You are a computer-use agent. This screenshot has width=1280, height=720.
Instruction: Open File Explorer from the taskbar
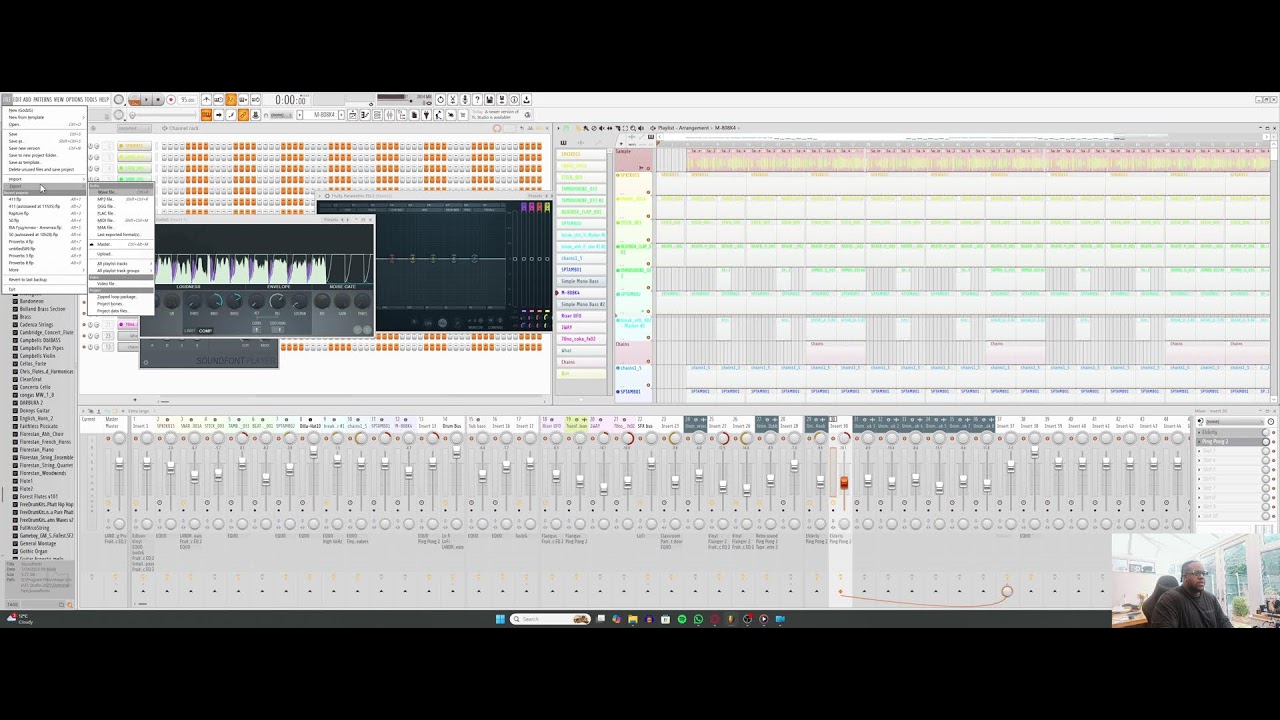tap(633, 619)
